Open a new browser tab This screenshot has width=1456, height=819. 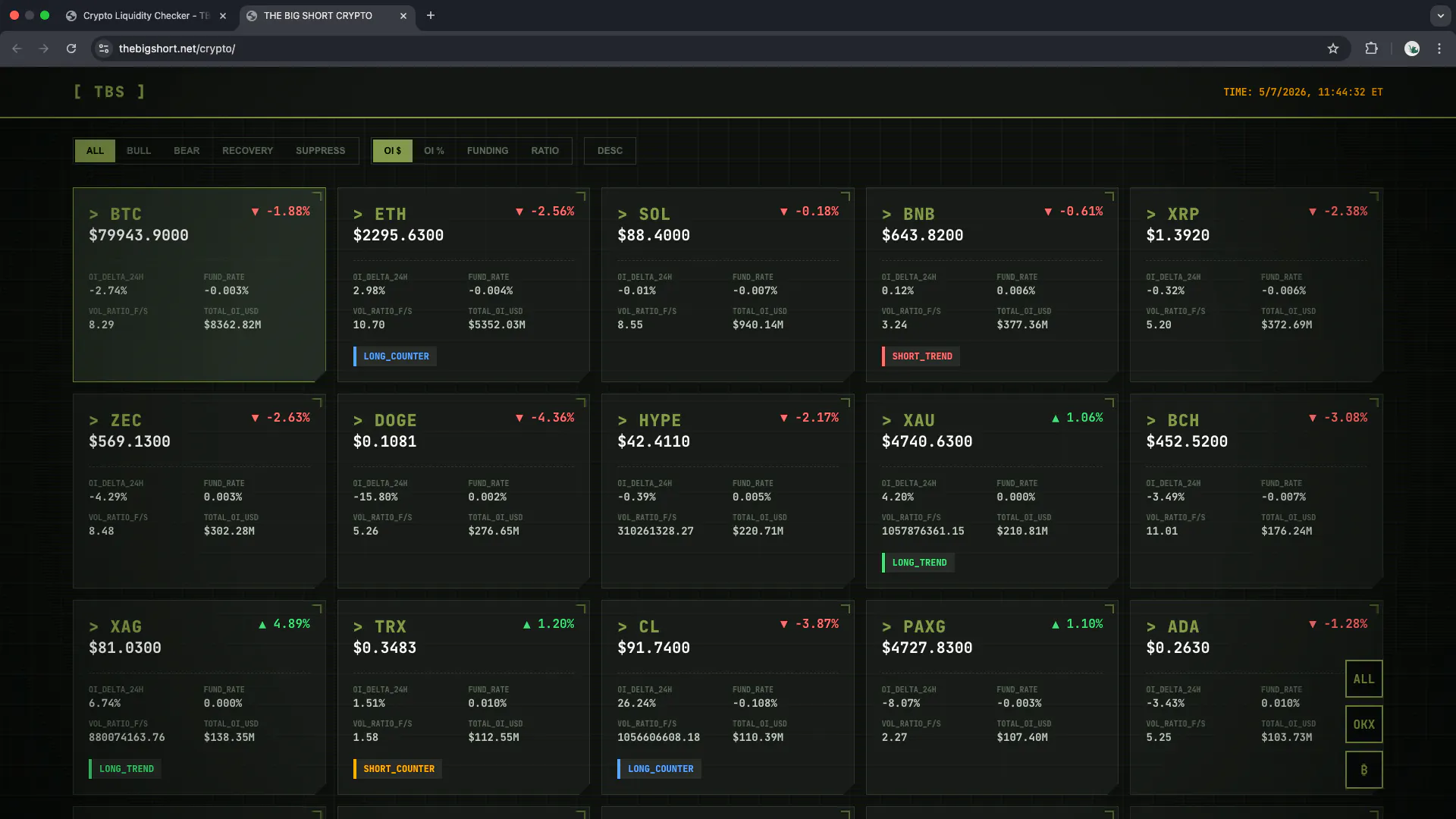tap(431, 15)
